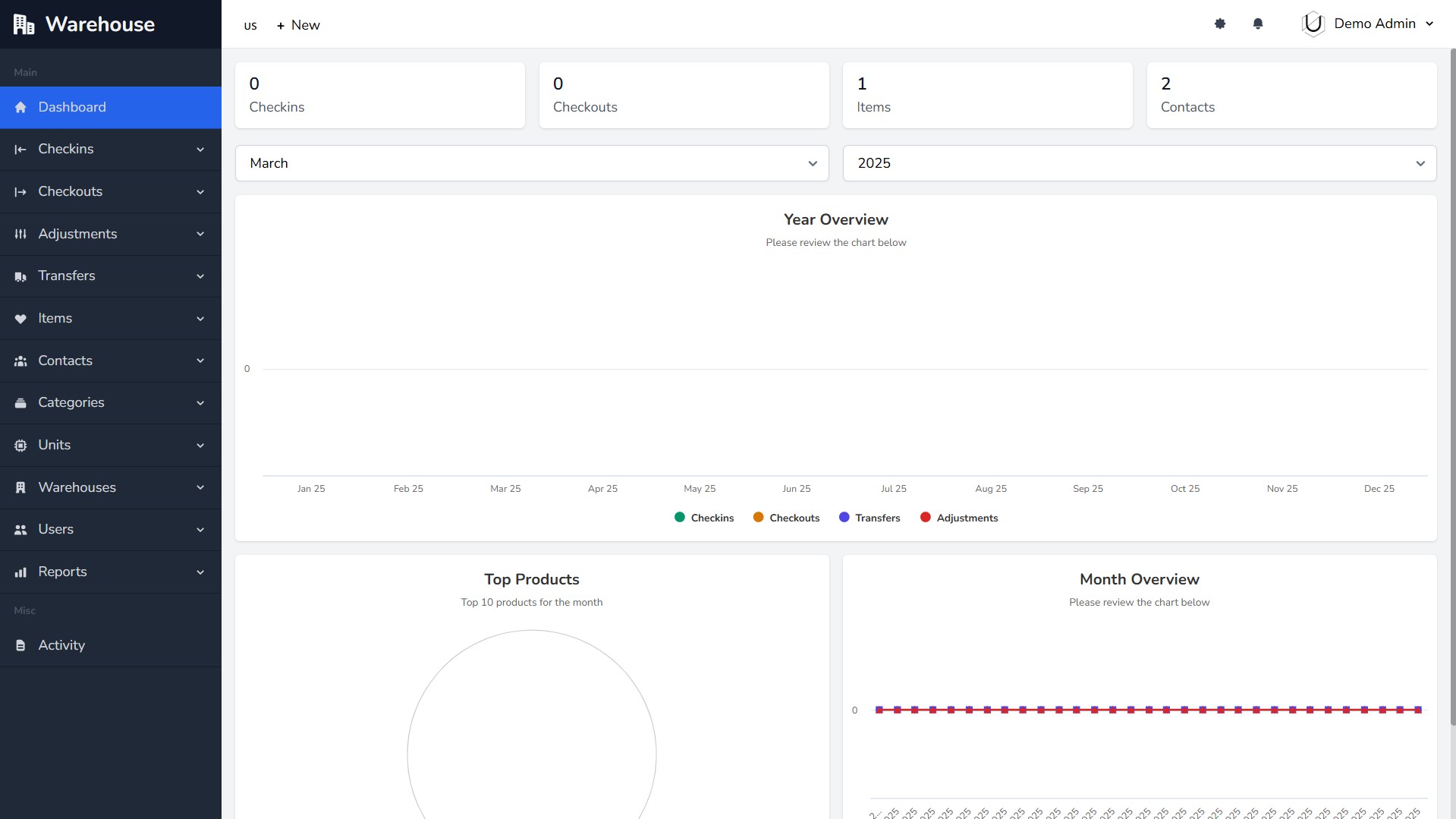The image size is (1456, 819).
Task: Click the + New button
Action: [298, 25]
